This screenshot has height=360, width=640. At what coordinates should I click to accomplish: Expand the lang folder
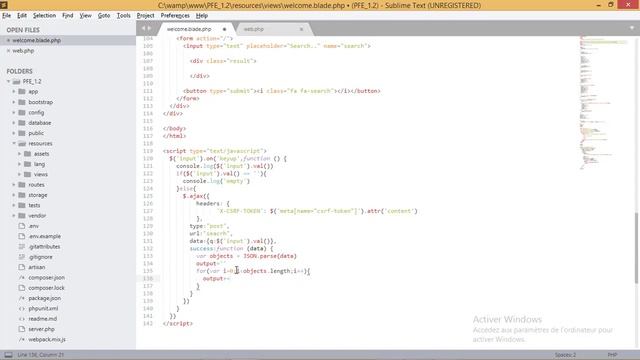pos(19,164)
